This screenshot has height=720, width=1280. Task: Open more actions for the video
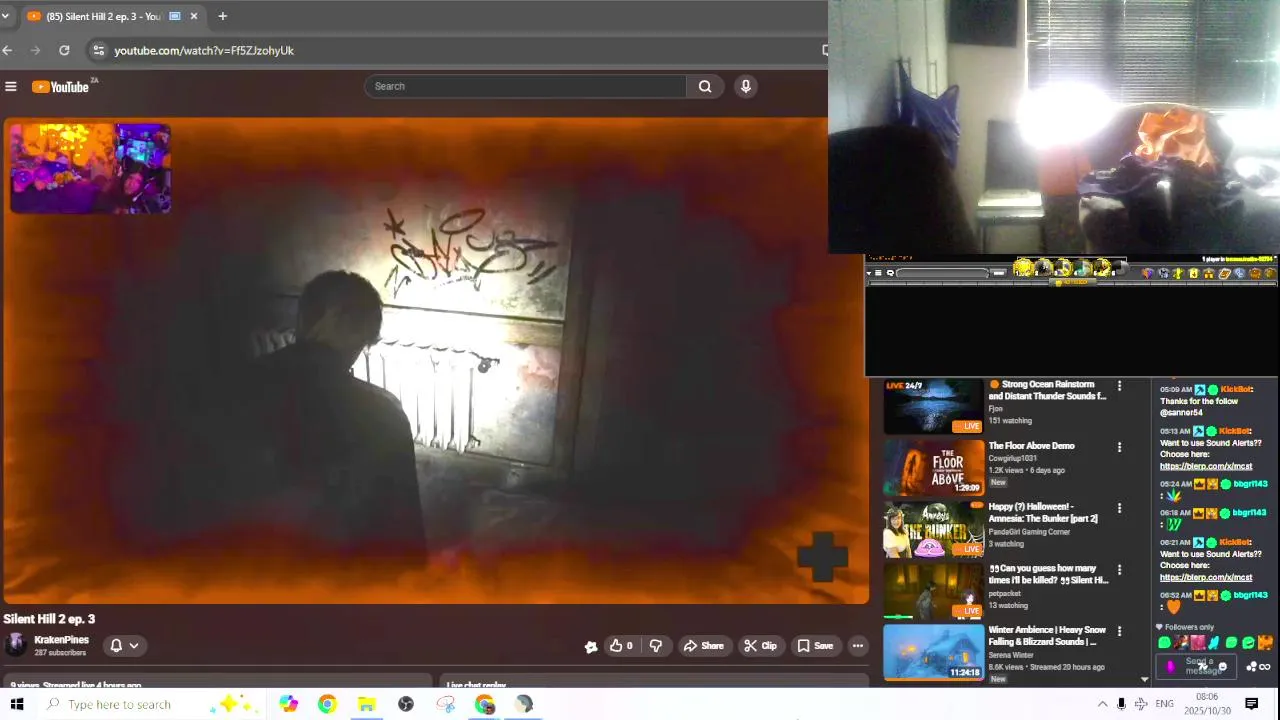857,646
